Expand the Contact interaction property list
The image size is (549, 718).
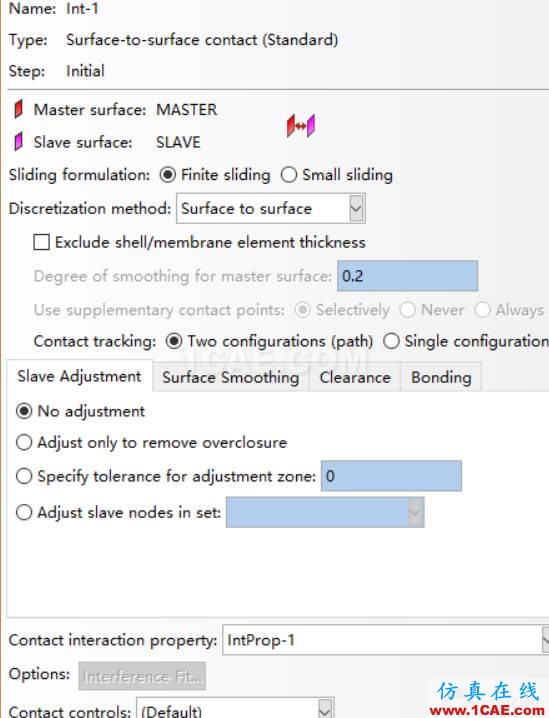(386, 640)
